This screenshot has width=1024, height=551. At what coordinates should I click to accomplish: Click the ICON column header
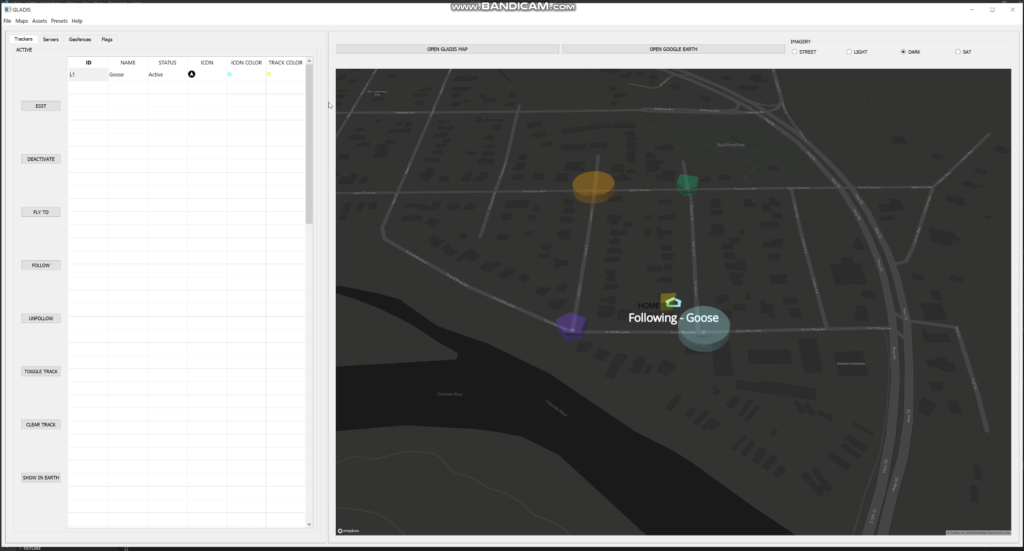tap(207, 63)
